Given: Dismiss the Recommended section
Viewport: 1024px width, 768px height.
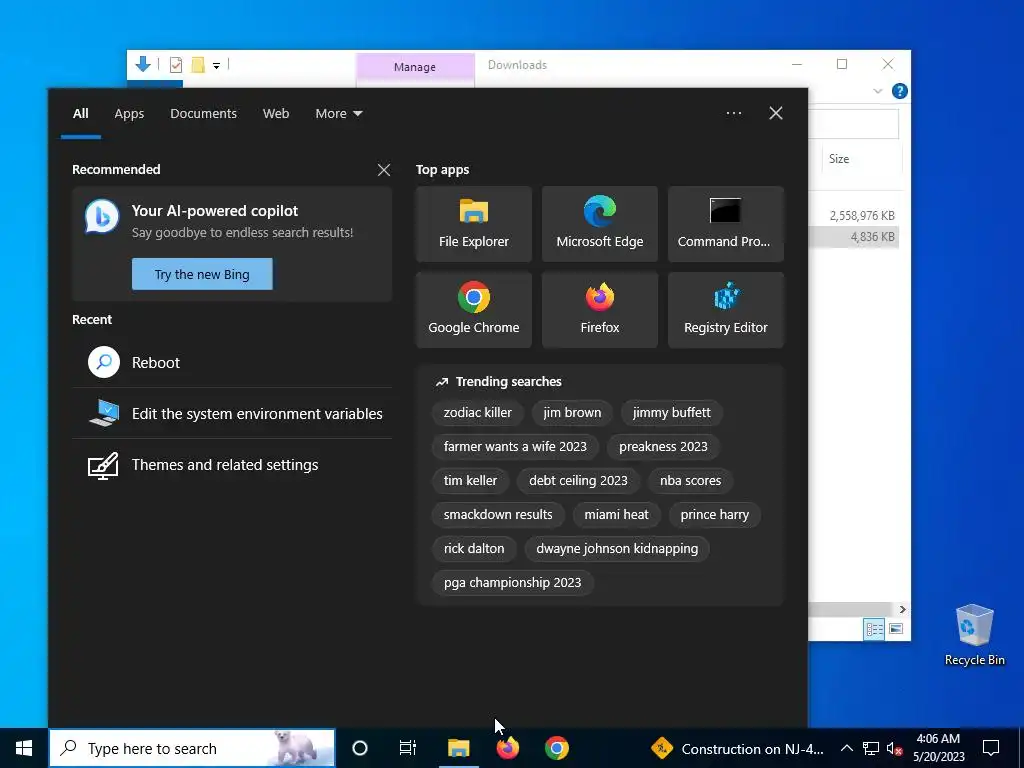Looking at the screenshot, I should pyautogui.click(x=384, y=170).
